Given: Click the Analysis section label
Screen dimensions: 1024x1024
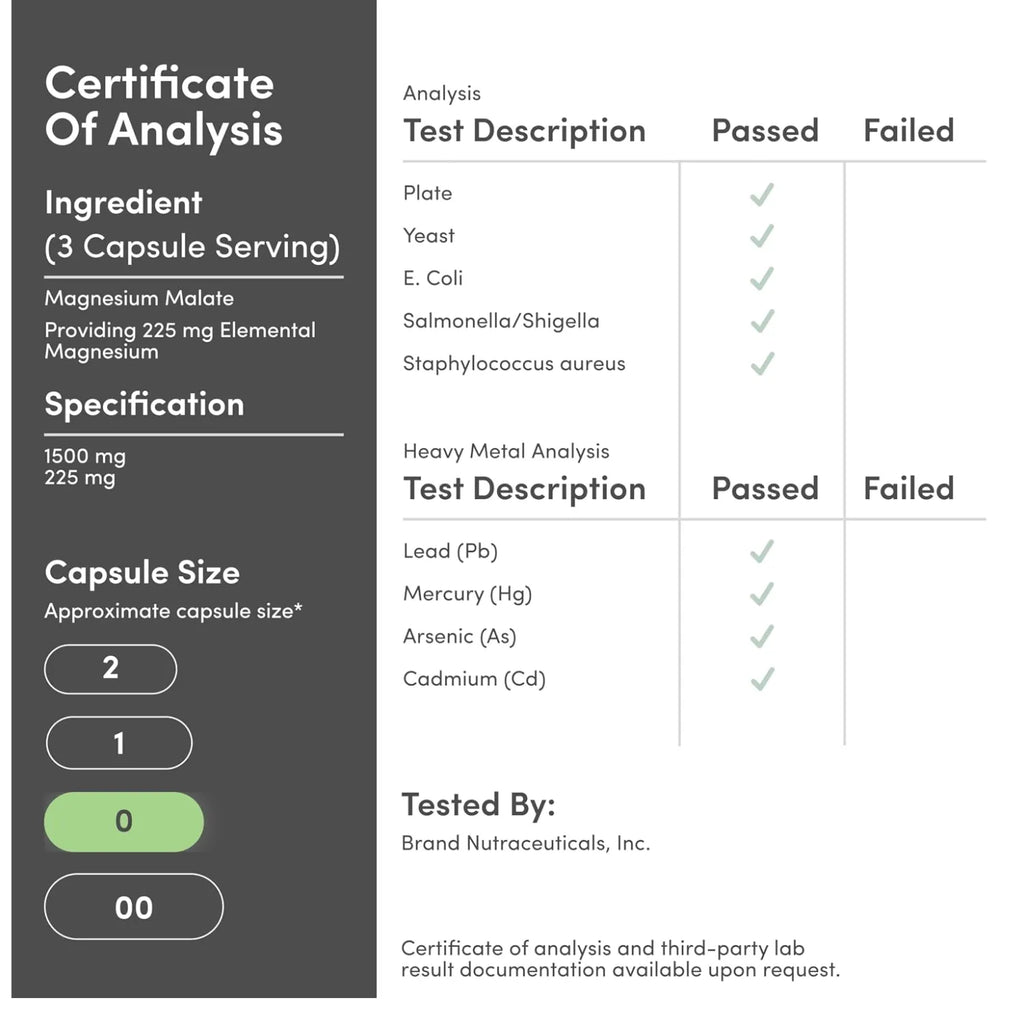Looking at the screenshot, I should pyautogui.click(x=441, y=93).
